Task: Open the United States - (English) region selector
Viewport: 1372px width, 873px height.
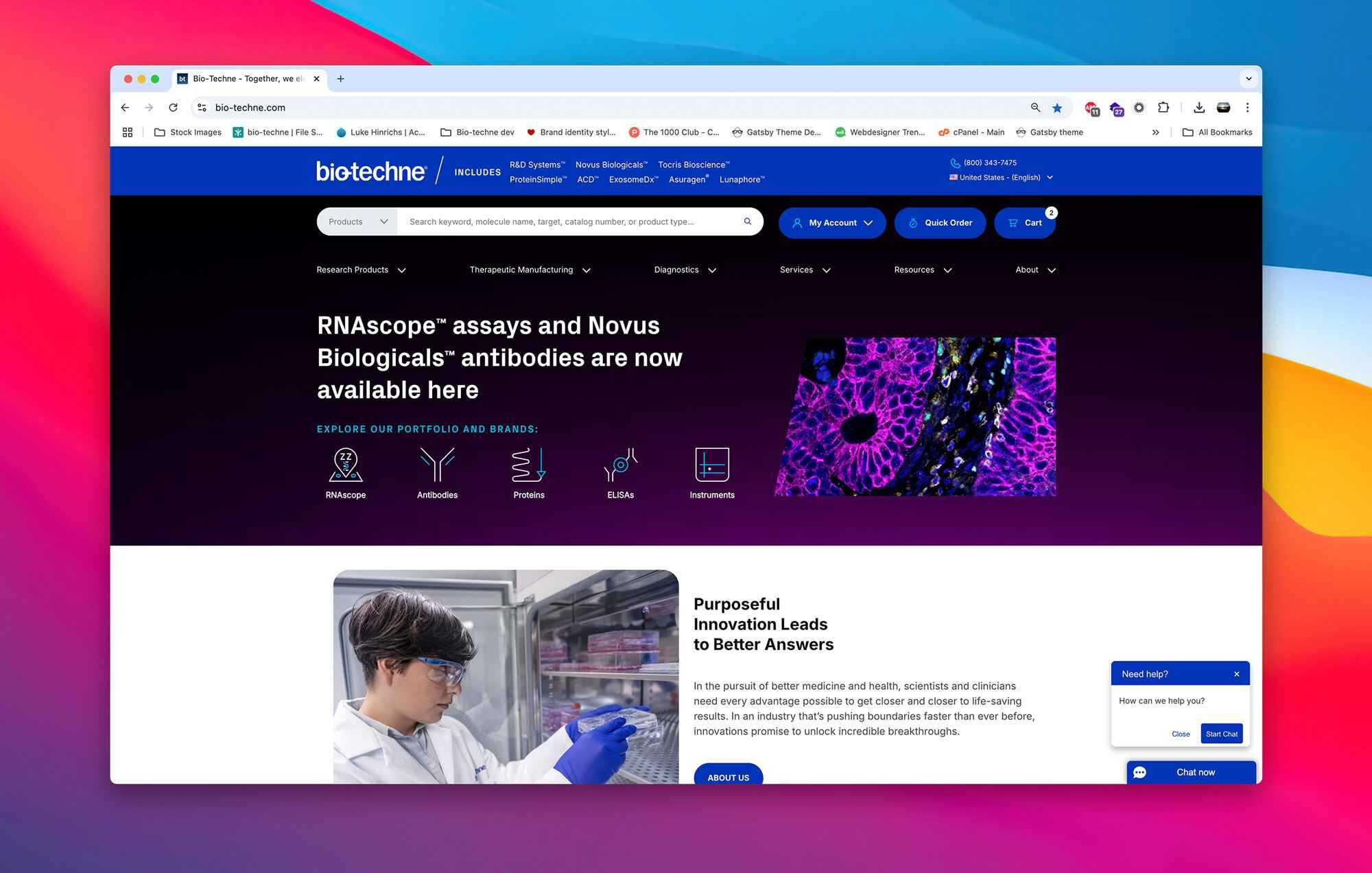Action: (1001, 178)
